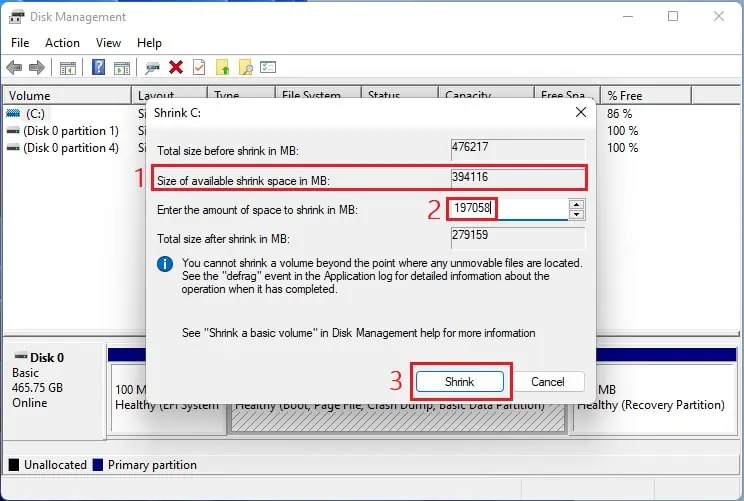Click the Volume column header
The image size is (744, 501).
pyautogui.click(x=67, y=95)
